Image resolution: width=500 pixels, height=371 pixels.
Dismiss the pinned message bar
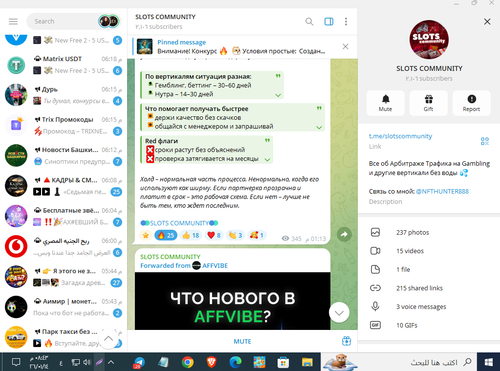click(345, 46)
